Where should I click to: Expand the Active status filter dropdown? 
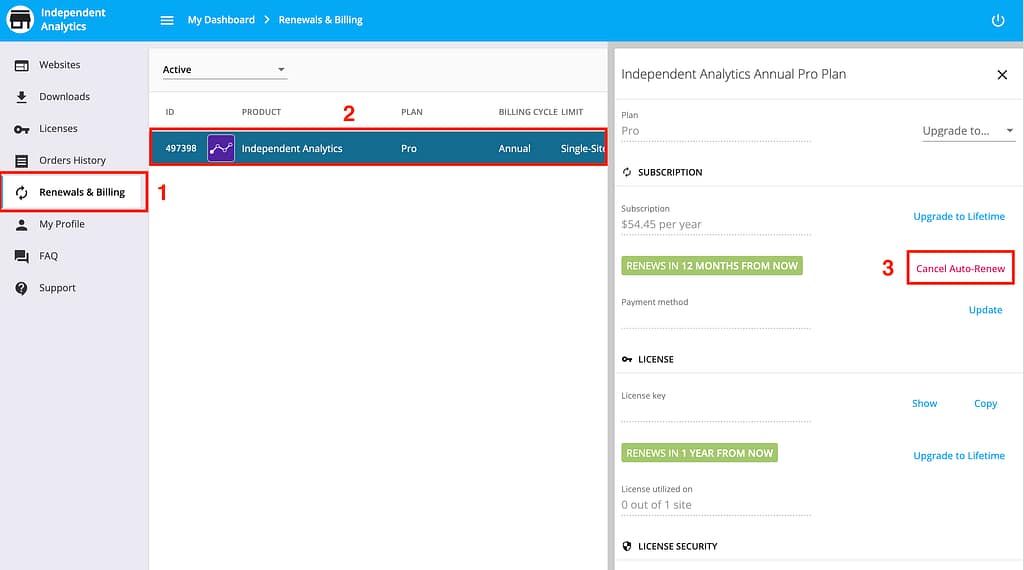(x=224, y=70)
